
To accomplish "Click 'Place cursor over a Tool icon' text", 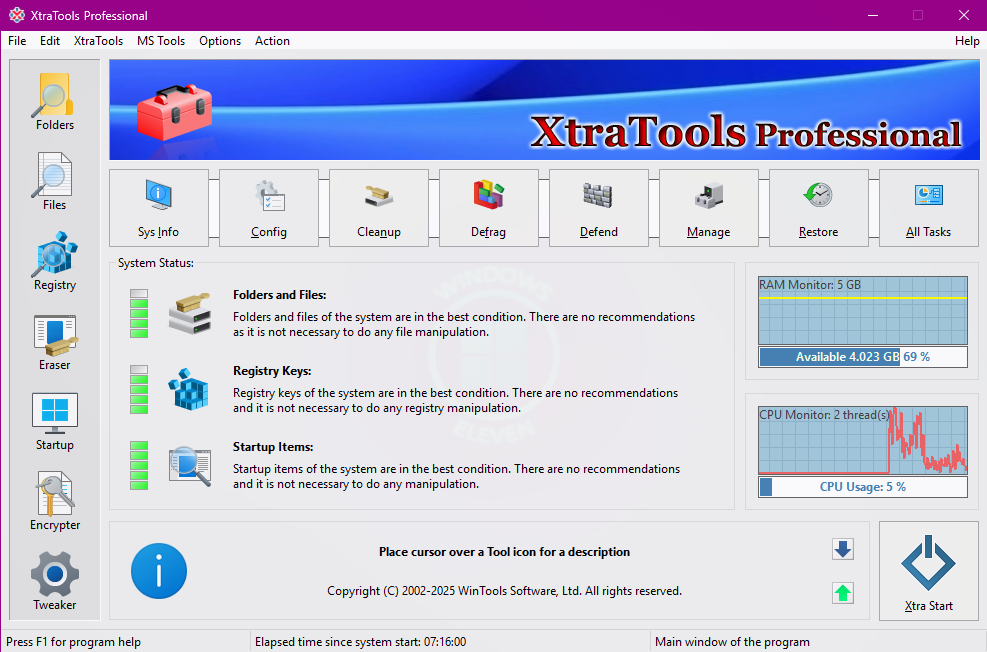I will click(x=505, y=552).
